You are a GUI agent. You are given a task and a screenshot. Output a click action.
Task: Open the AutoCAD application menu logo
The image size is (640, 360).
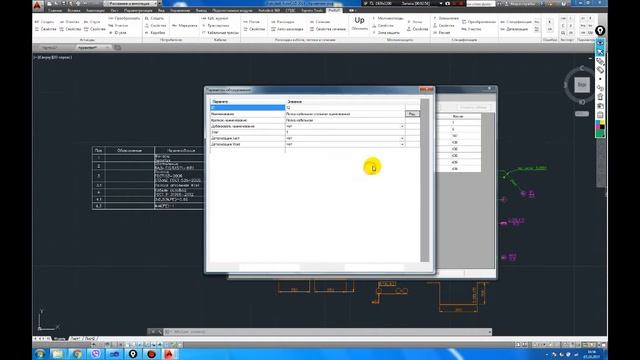[38, 5]
